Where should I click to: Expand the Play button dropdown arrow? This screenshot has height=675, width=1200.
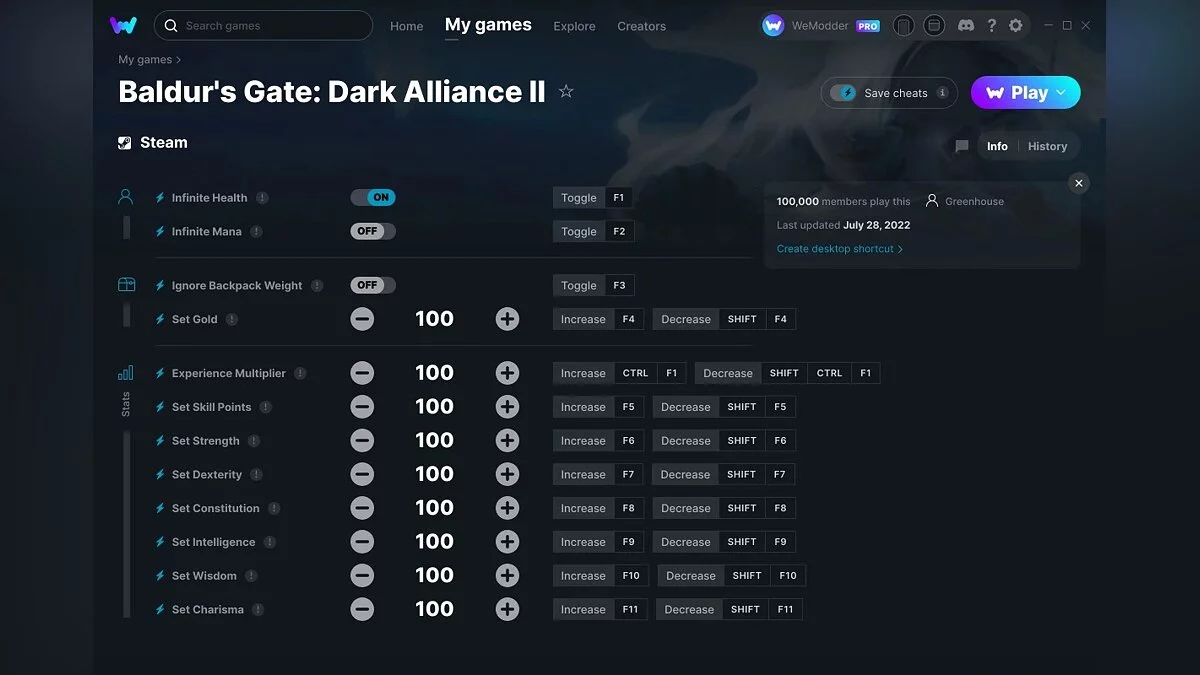tap(1061, 92)
